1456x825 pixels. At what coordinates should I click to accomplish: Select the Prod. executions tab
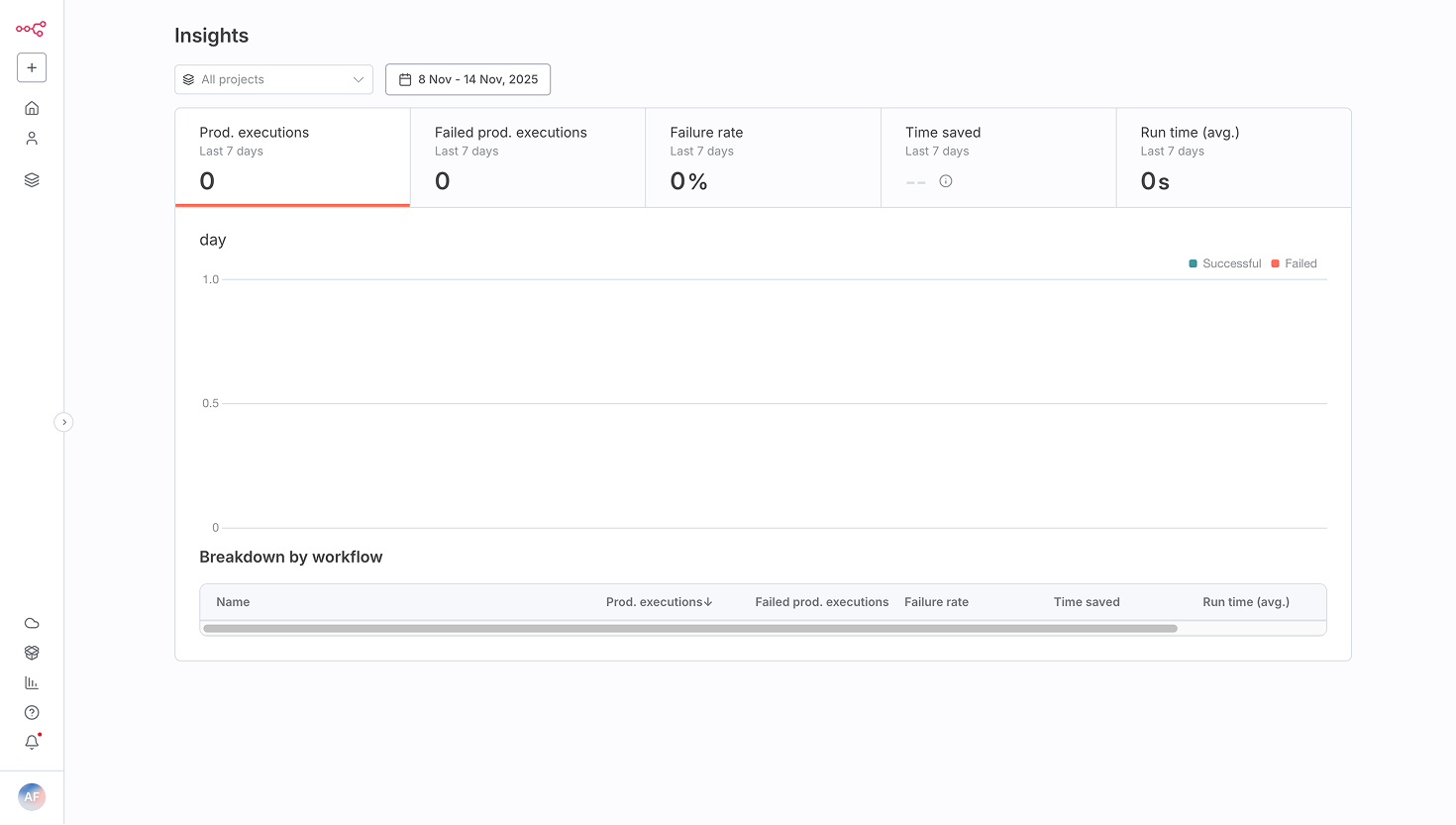click(x=292, y=157)
